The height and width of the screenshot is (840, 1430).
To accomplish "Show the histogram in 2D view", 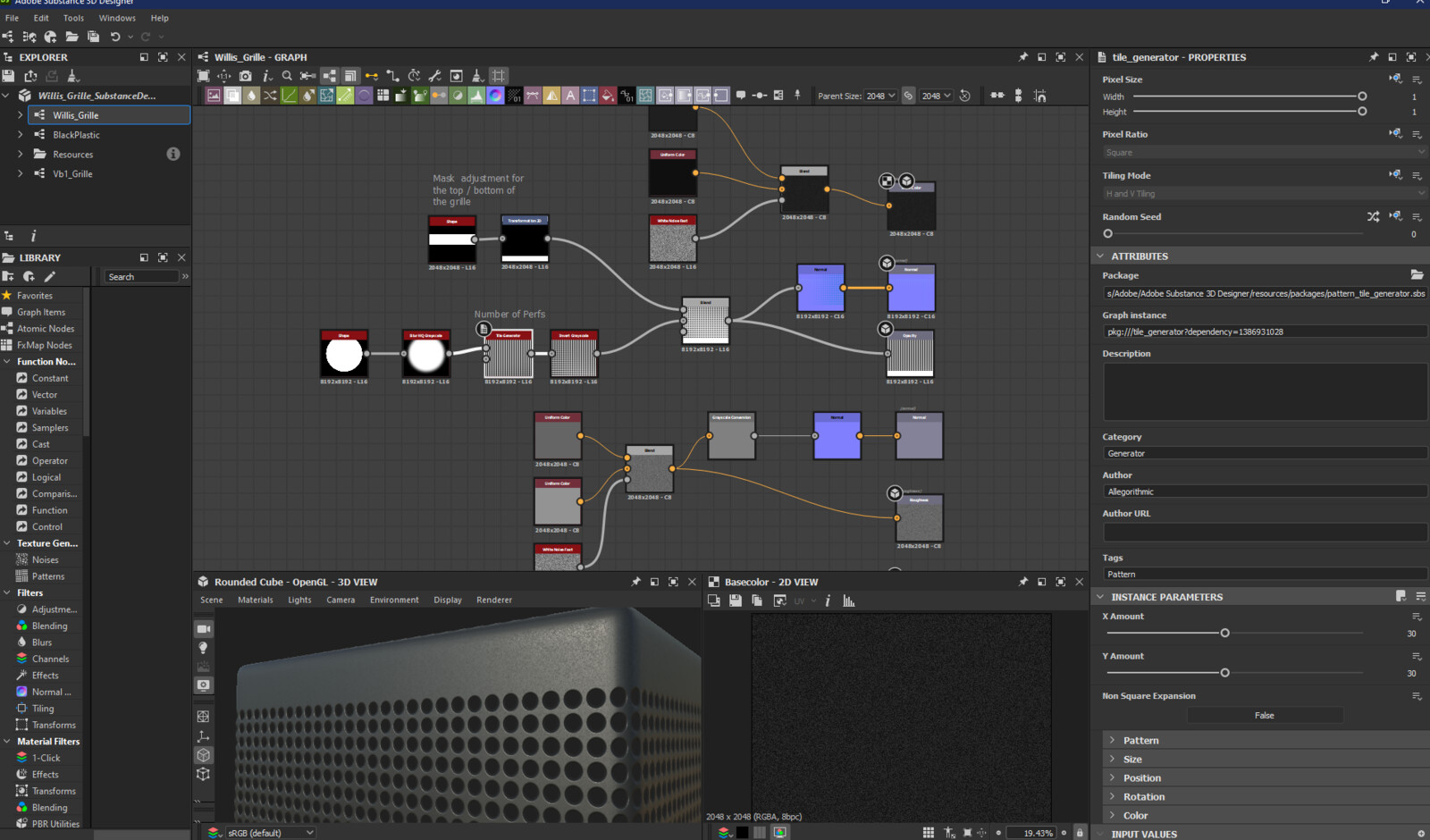I will [849, 601].
